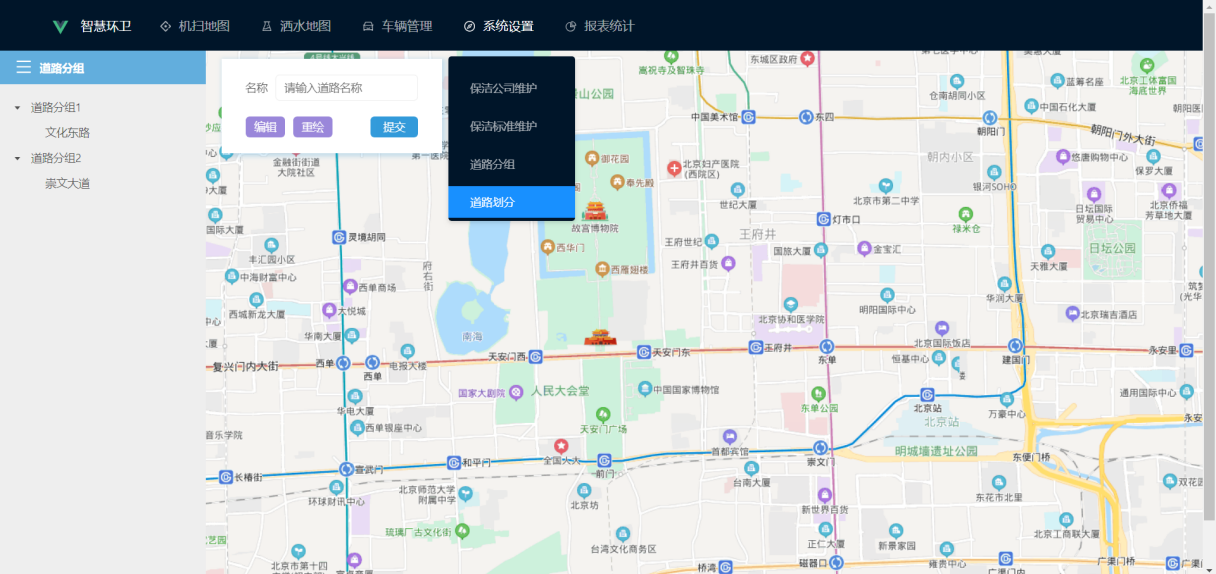Click the compass icon beside 系统设置
This screenshot has width=1216, height=574.
469,26
